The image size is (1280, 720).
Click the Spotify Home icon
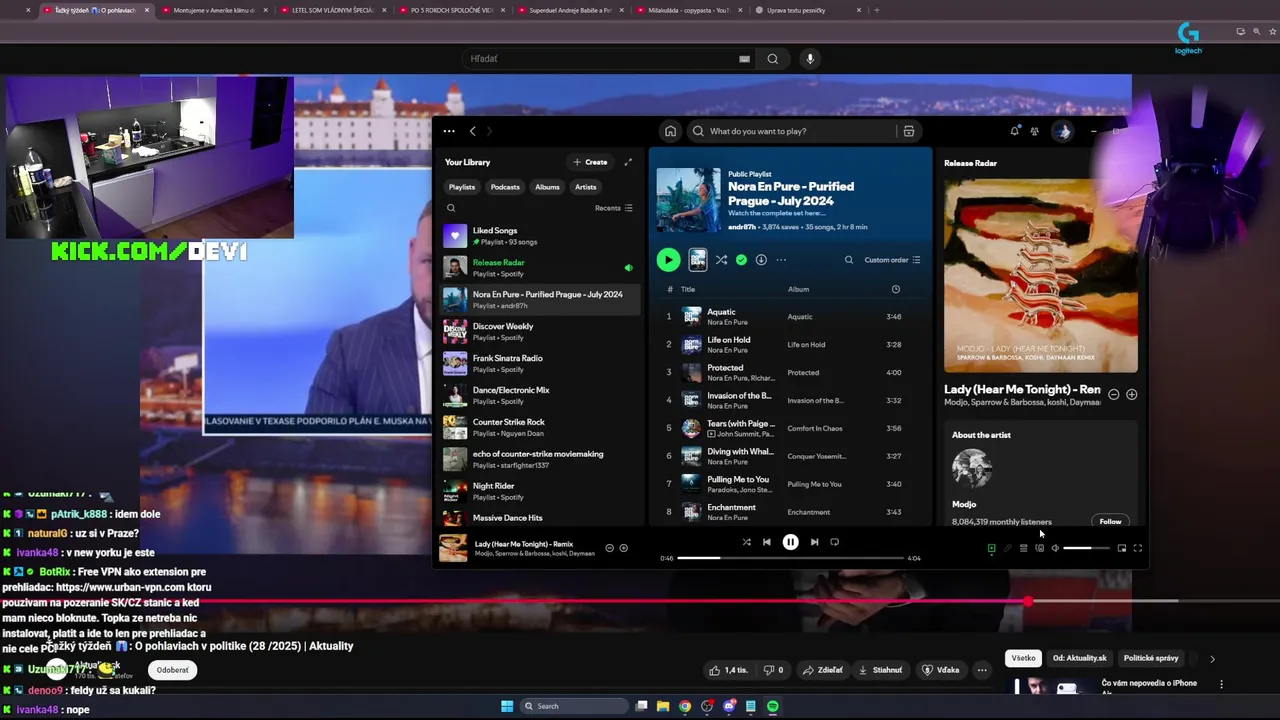click(x=670, y=131)
